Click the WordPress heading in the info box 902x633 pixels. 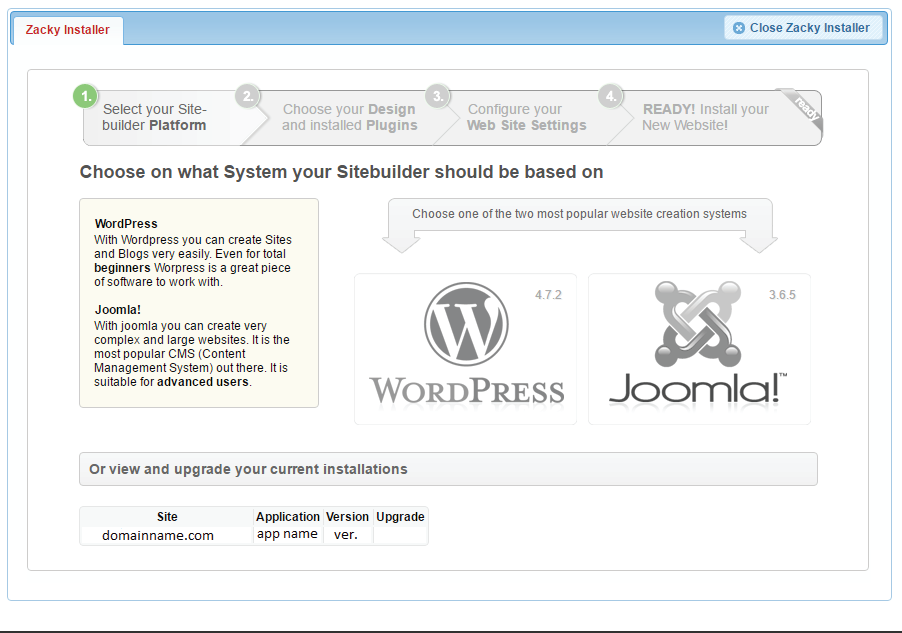[x=126, y=223]
